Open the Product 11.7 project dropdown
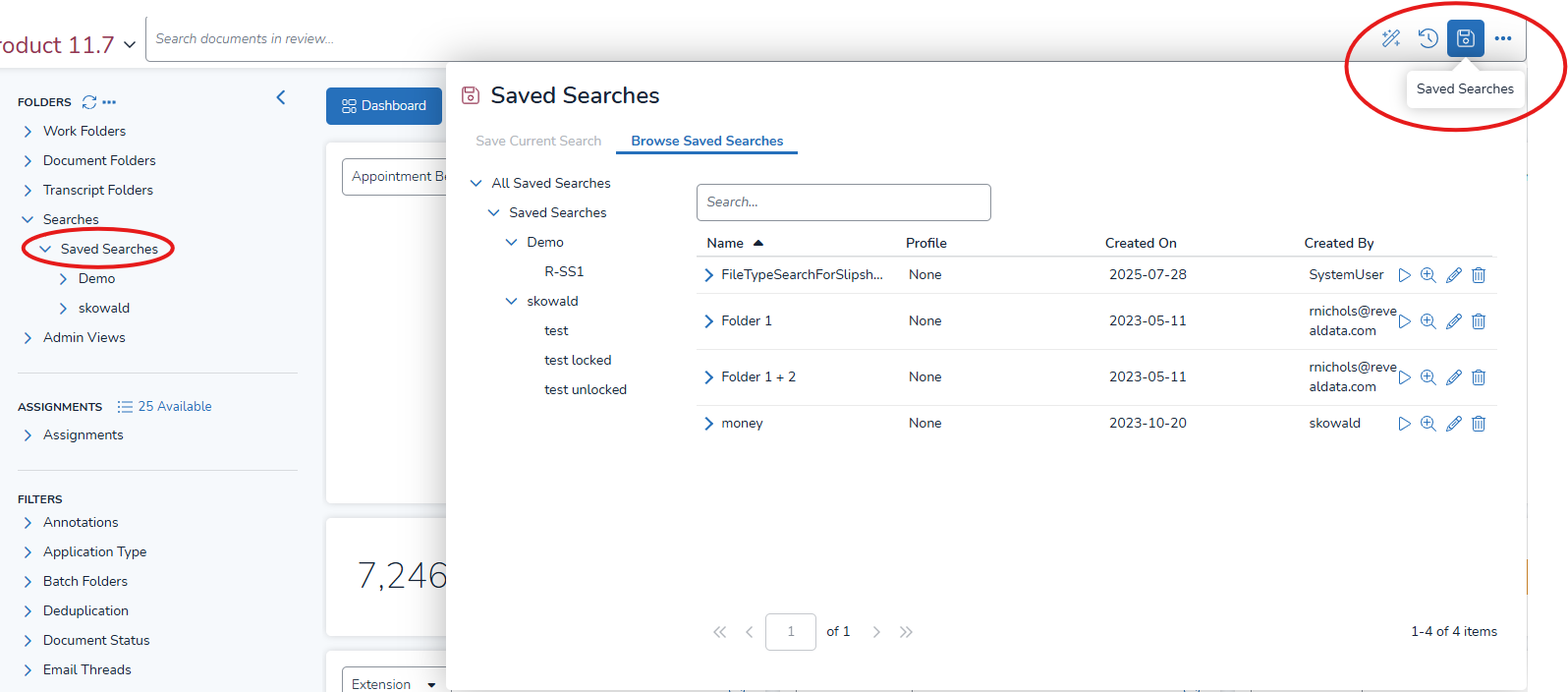Viewport: 1568px width, 692px height. click(129, 45)
